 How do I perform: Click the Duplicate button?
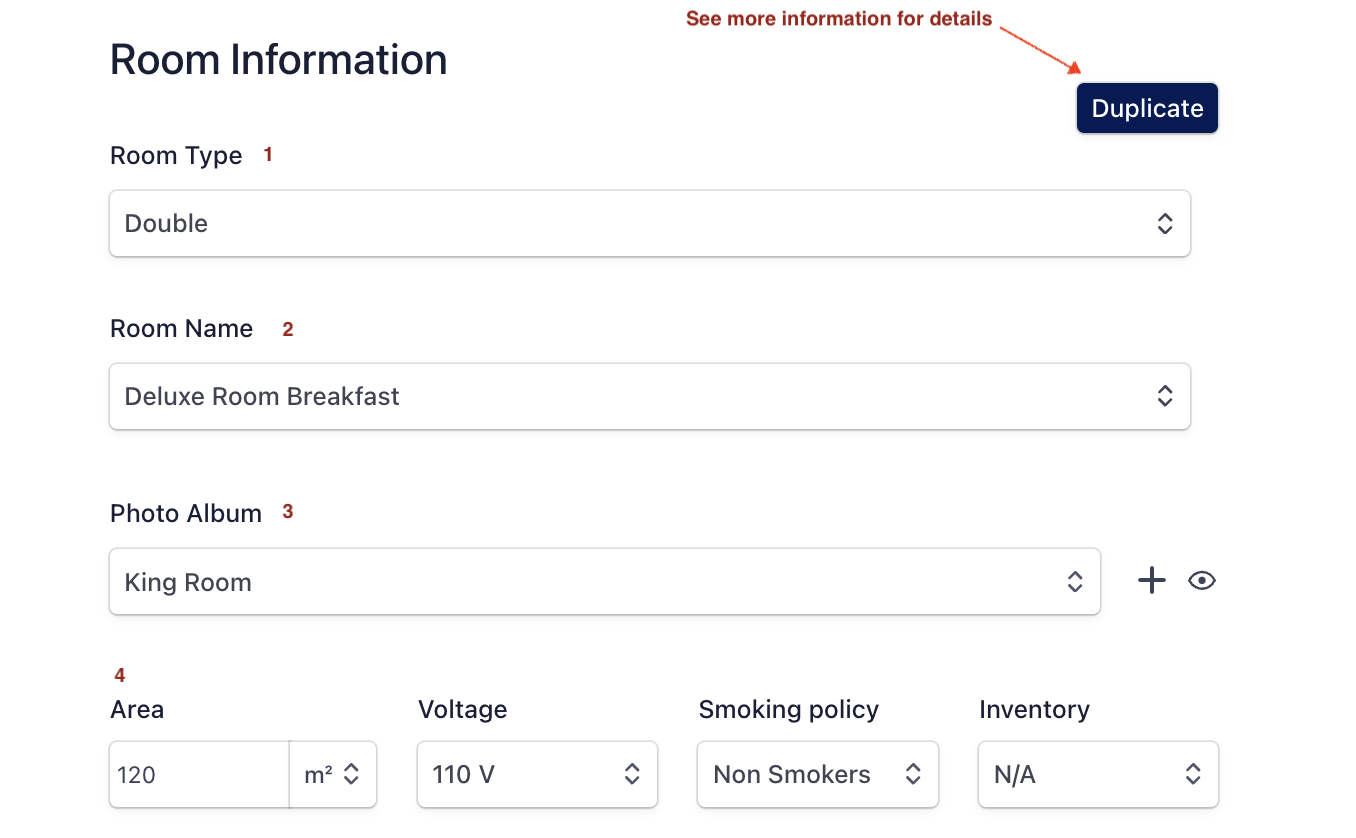coord(1147,108)
